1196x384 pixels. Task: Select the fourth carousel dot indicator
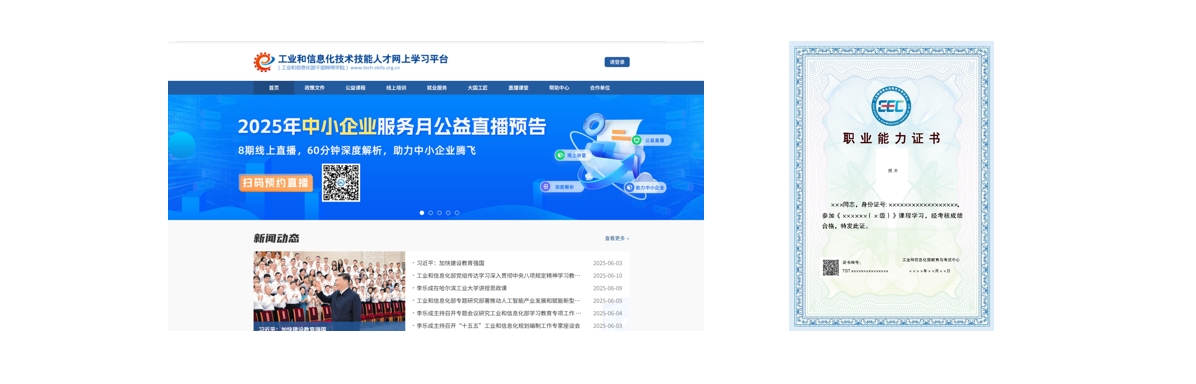448,213
